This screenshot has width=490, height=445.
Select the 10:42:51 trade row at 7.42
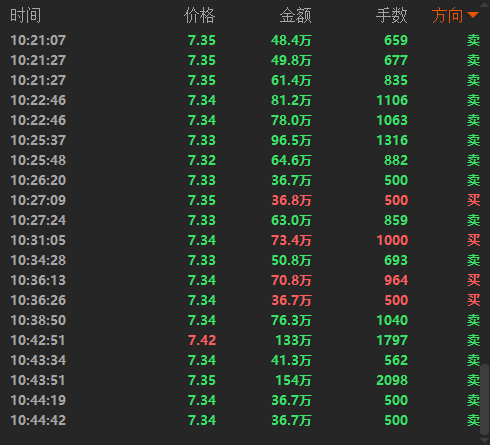click(x=245, y=340)
